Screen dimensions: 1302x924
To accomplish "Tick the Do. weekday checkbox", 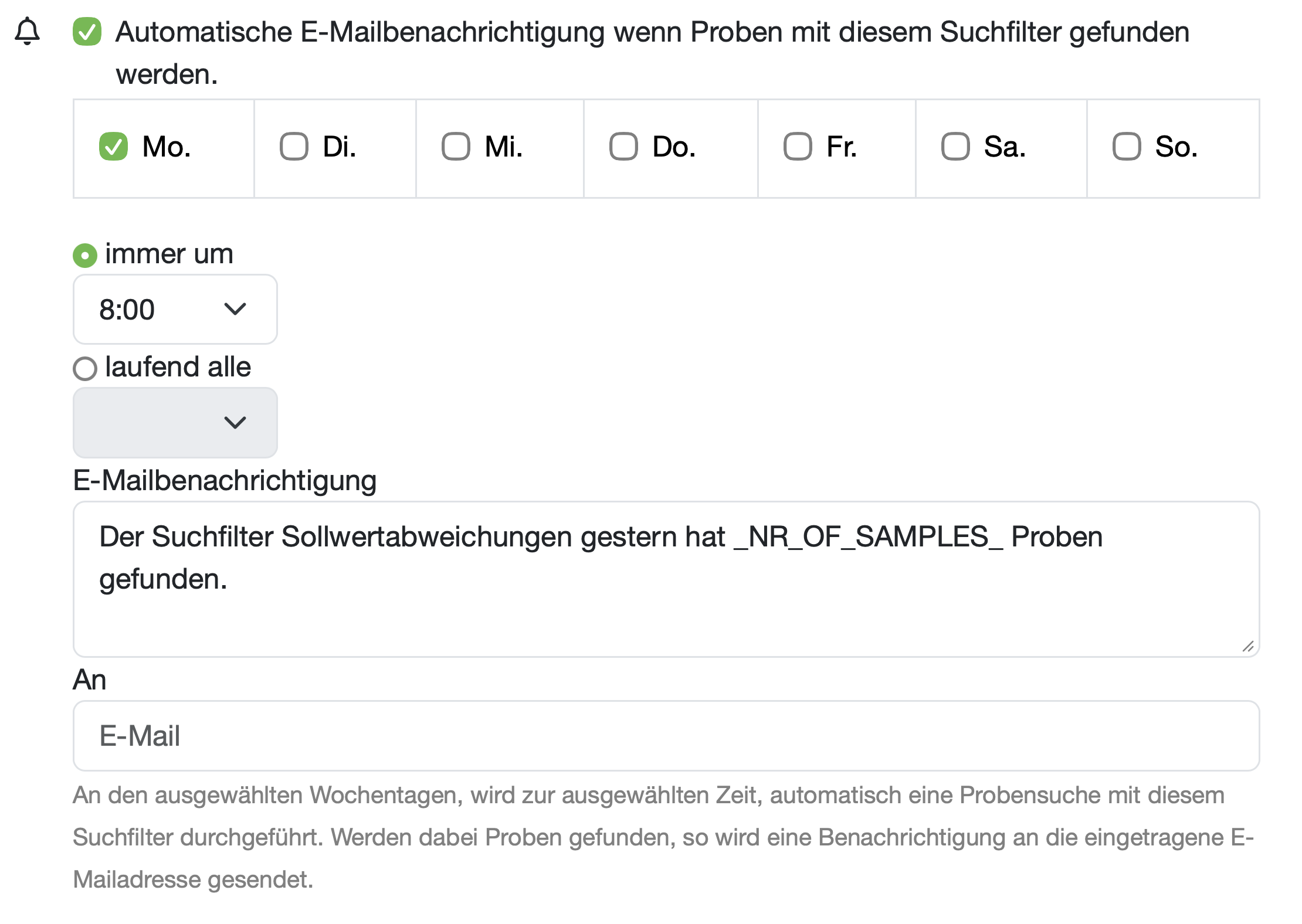I will click(623, 147).
